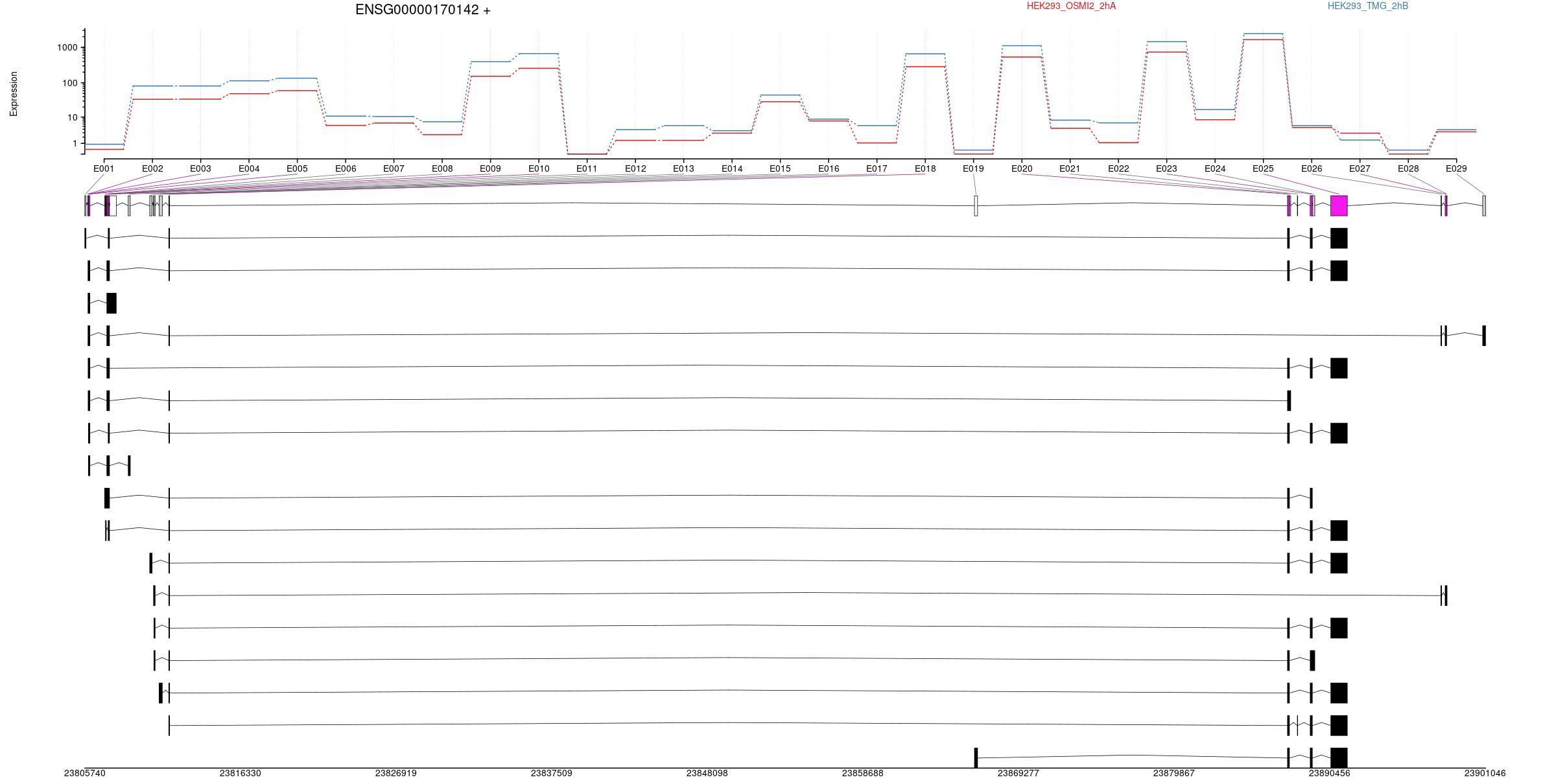Click genomic coordinate 23901046
The width and height of the screenshot is (1556, 784).
1485,773
